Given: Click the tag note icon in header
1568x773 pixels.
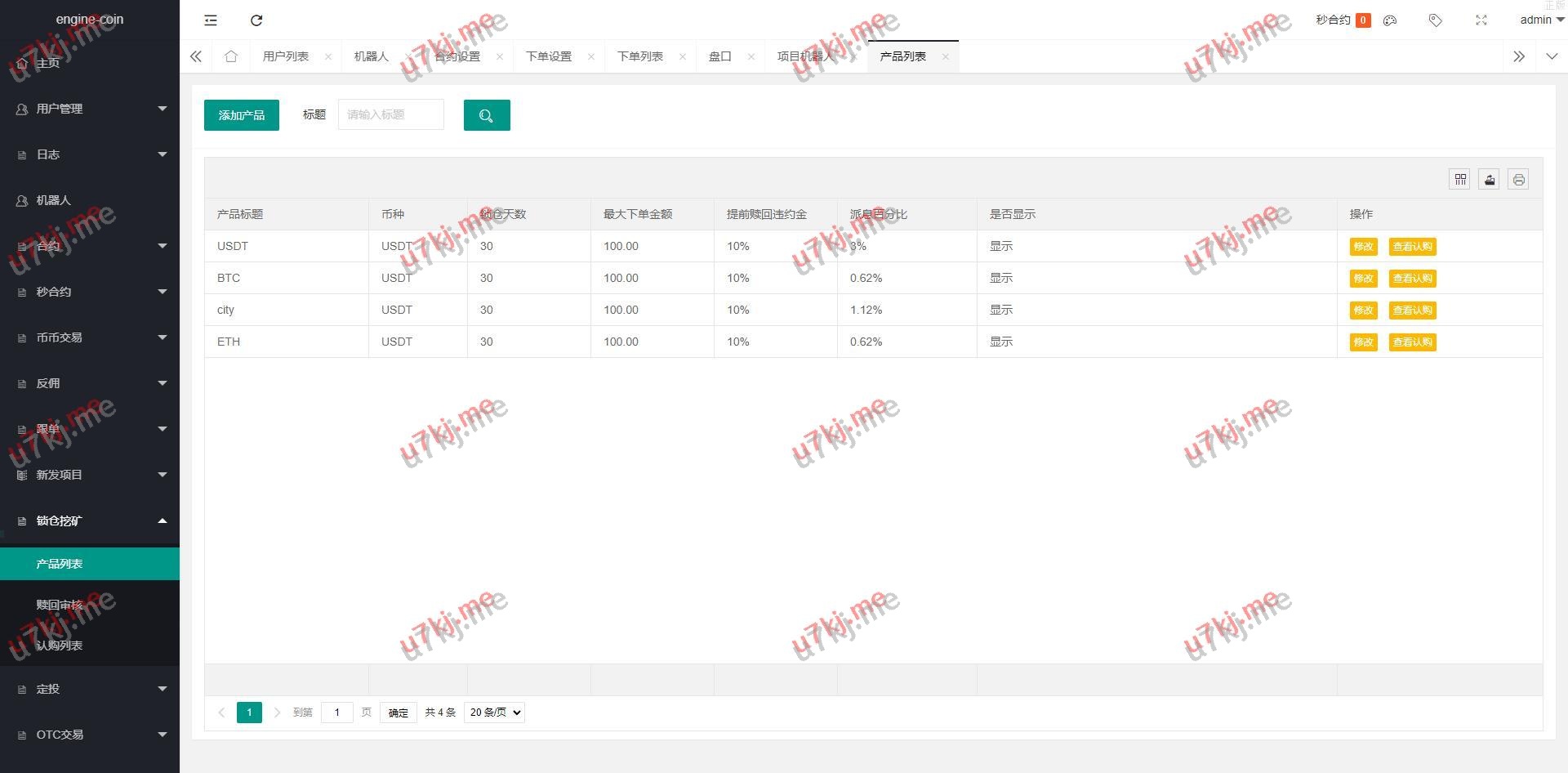Looking at the screenshot, I should point(1435,20).
